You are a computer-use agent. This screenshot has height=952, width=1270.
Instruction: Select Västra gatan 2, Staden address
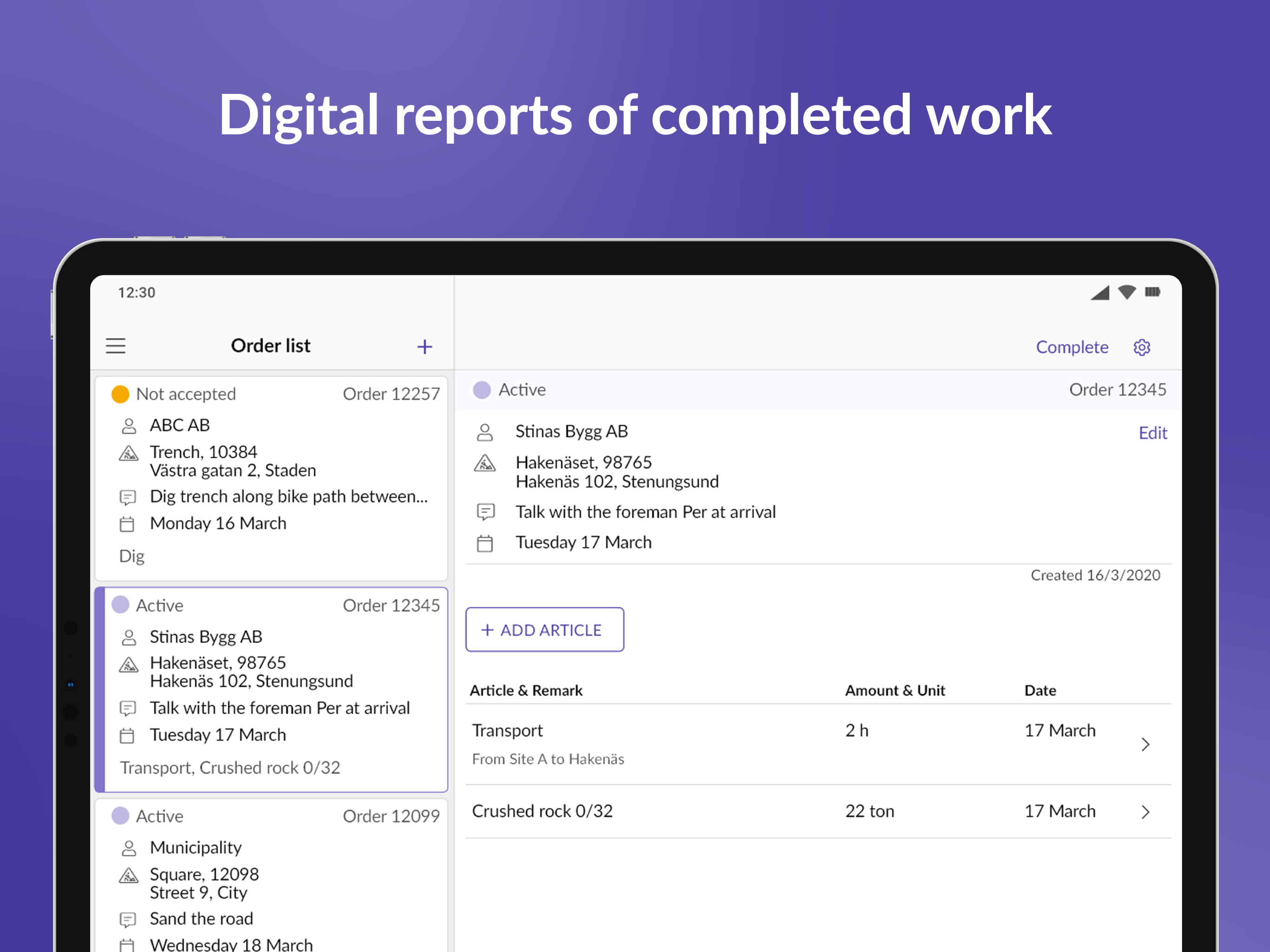click(233, 470)
